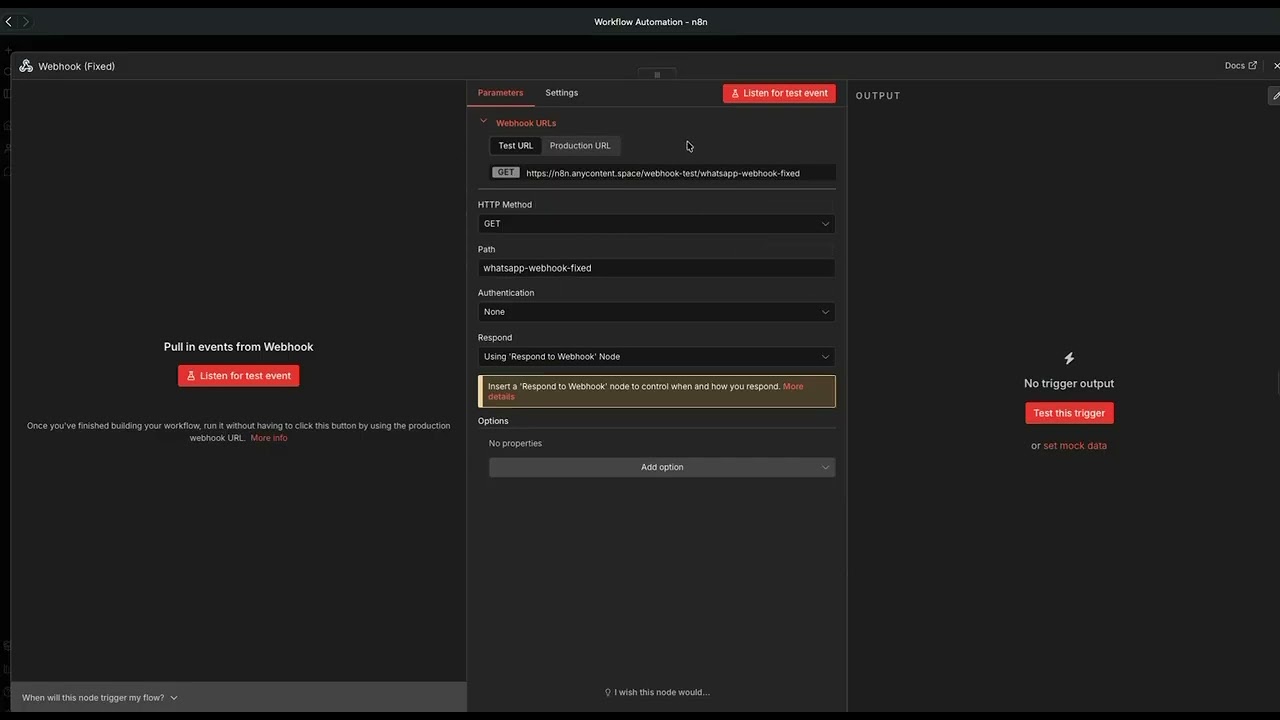Go back with the left arrow
1280x720 pixels.
click(x=8, y=21)
